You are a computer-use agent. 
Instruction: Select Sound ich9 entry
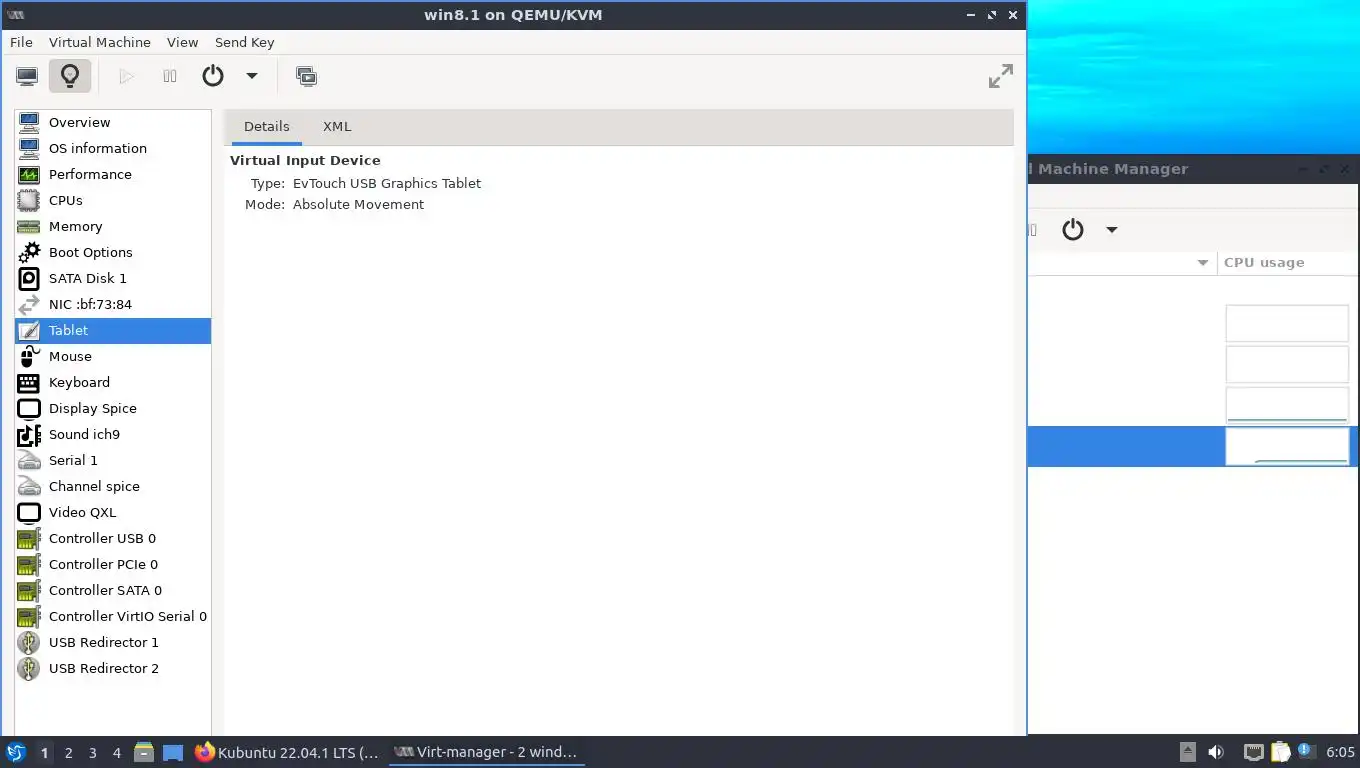click(x=113, y=434)
